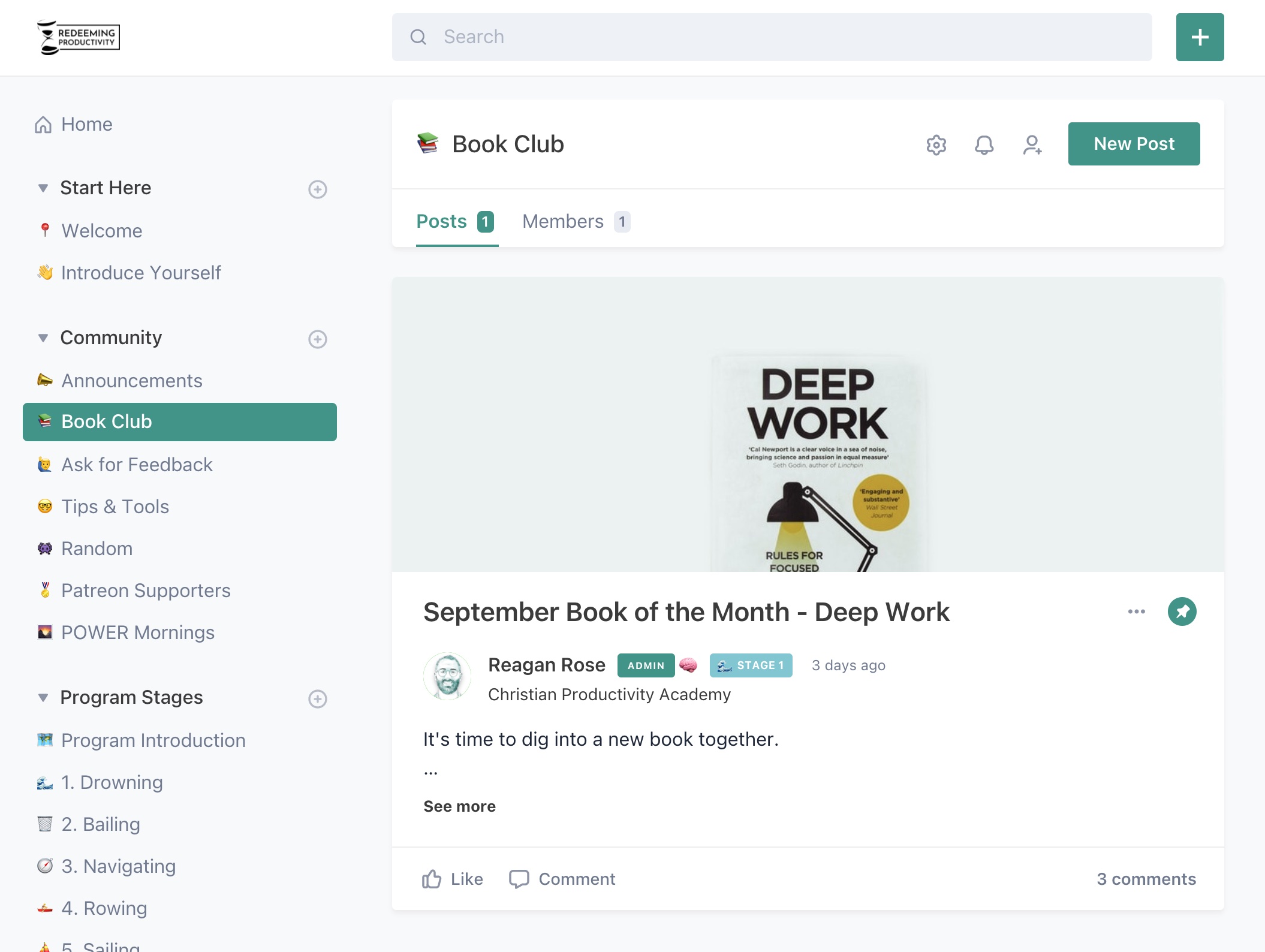Screen dimensions: 1265x952
Task: Collapse the Community section
Action: click(43, 338)
